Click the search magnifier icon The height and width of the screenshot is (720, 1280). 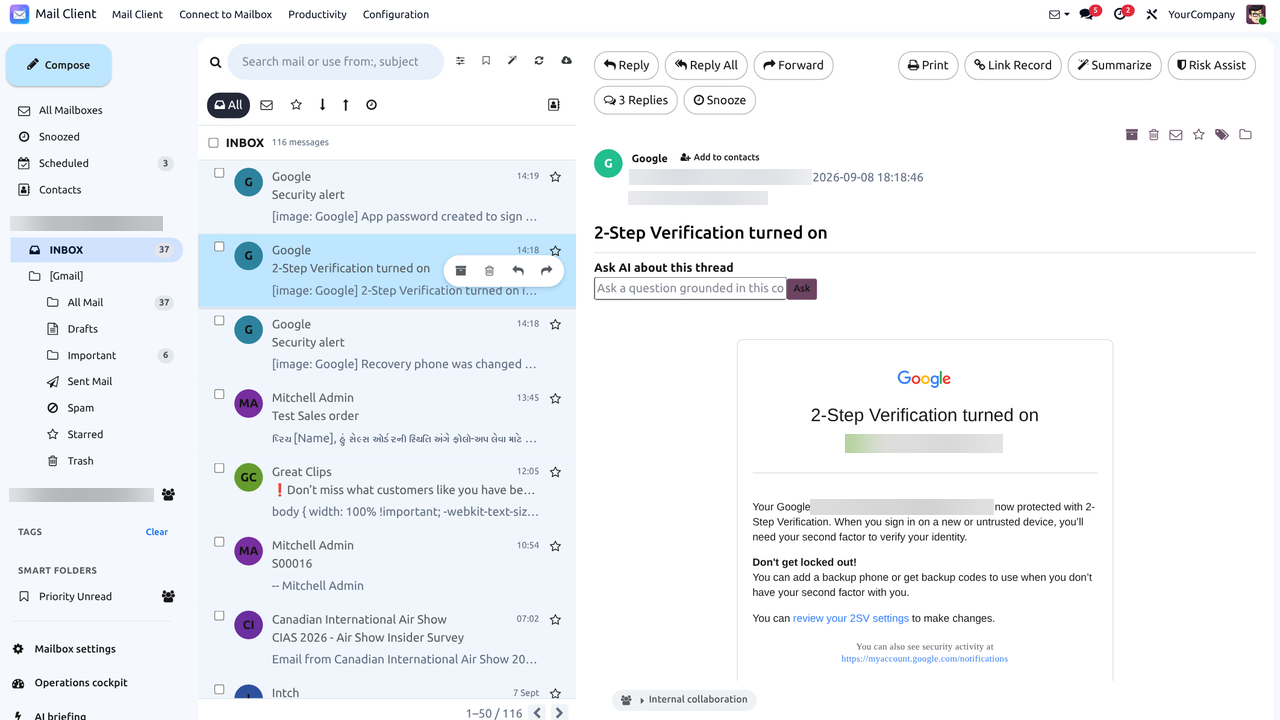pos(215,62)
